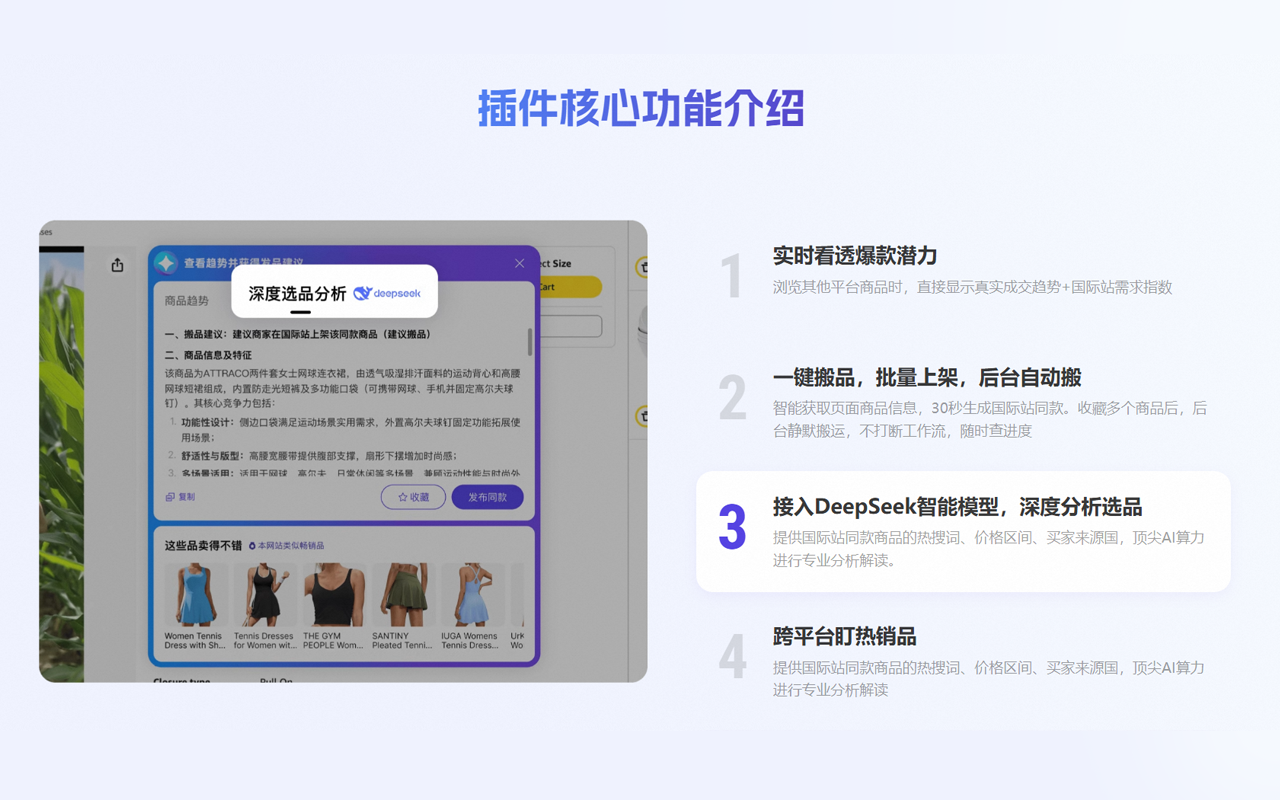Click the purple number 3 badge
Screen dimensions: 1280x800
pos(731,522)
